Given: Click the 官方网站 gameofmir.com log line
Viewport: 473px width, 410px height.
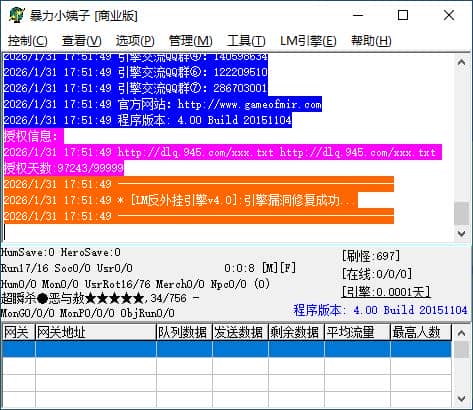Looking at the screenshot, I should (163, 104).
